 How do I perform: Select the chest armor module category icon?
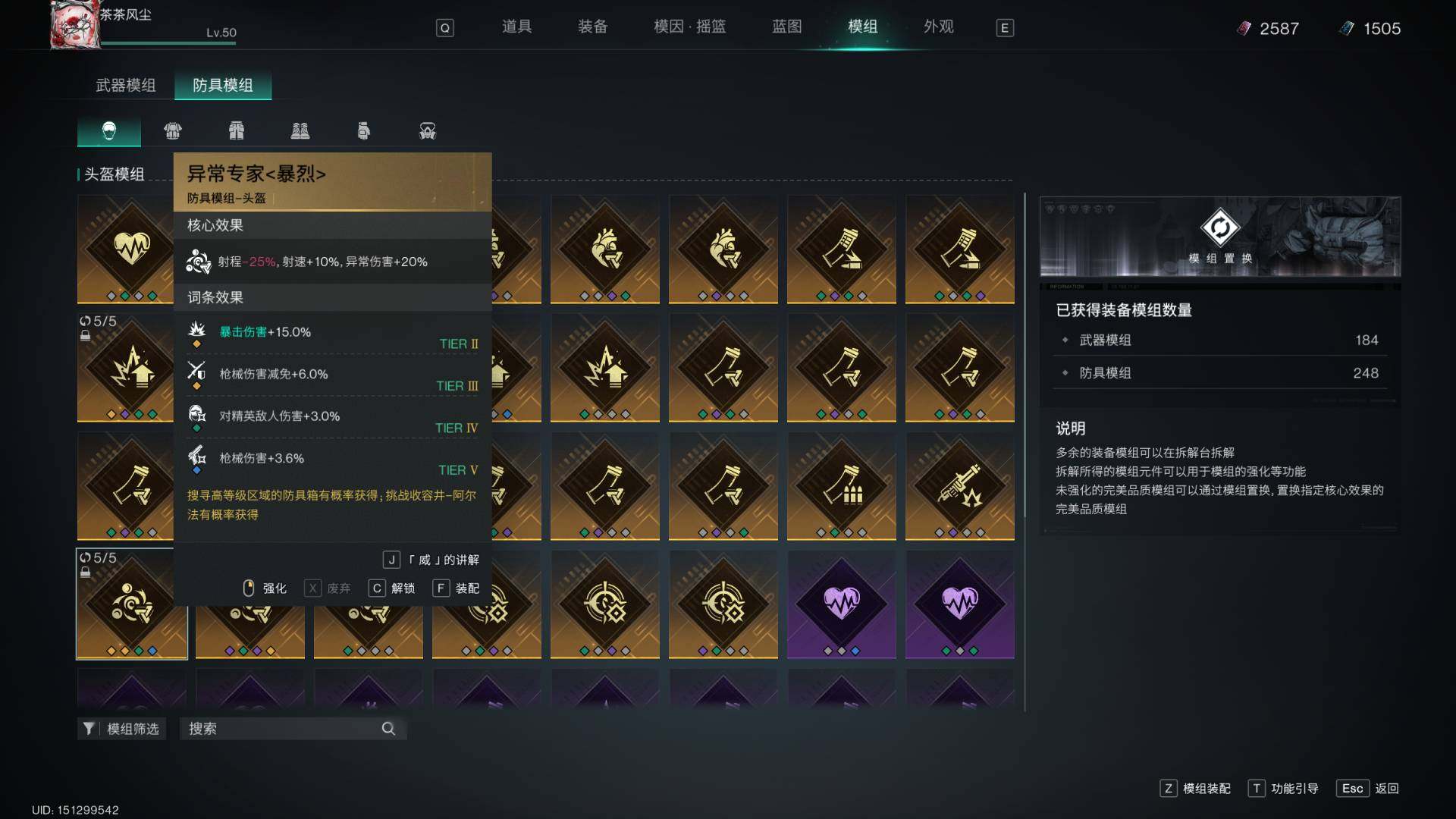(x=173, y=130)
